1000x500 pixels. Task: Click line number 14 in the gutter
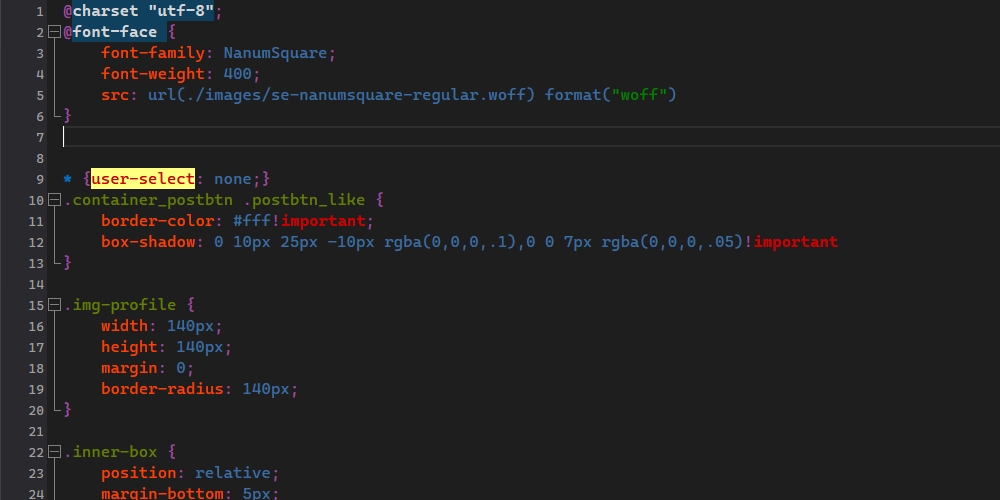pos(36,284)
